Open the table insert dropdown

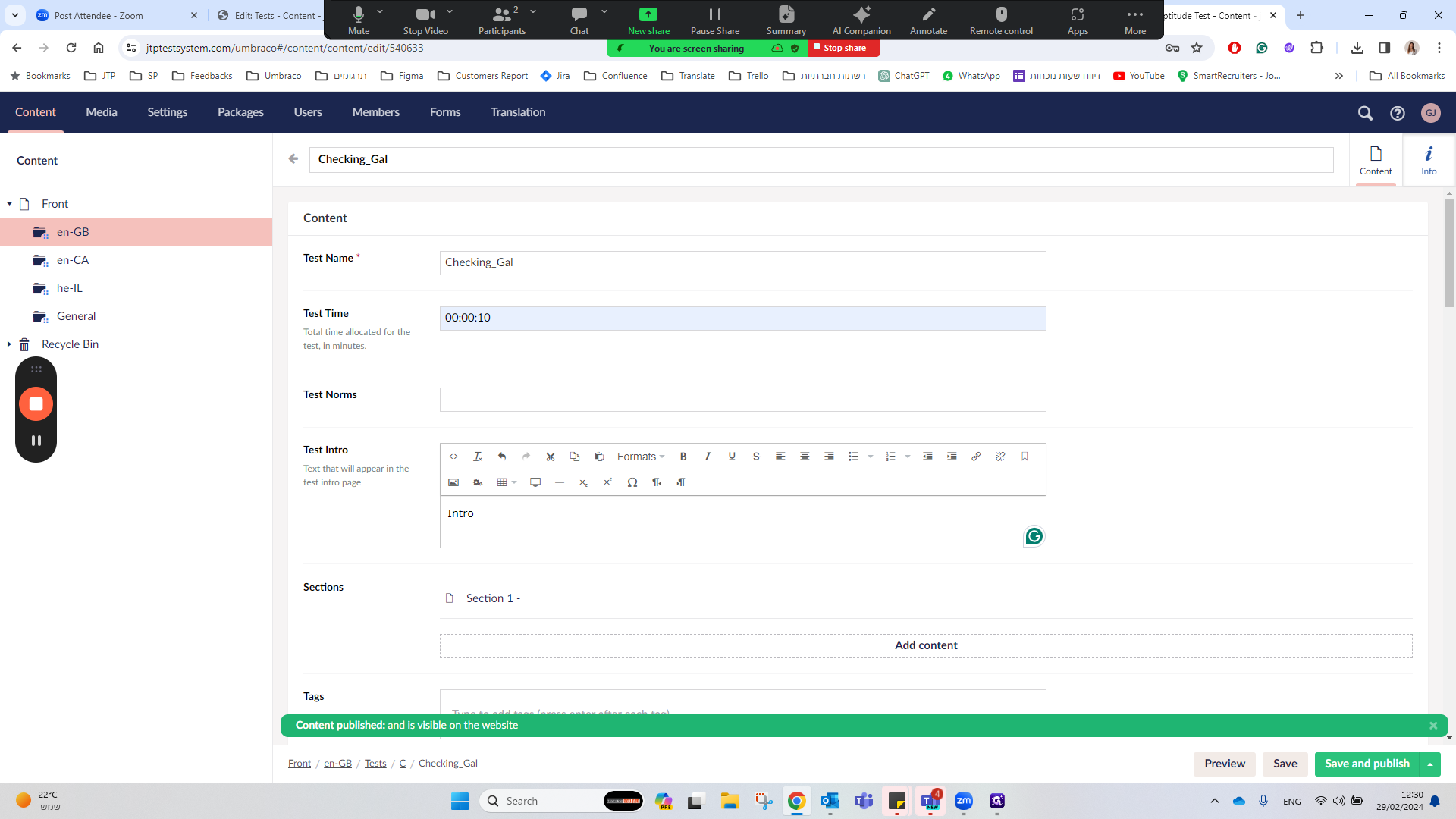[x=507, y=482]
